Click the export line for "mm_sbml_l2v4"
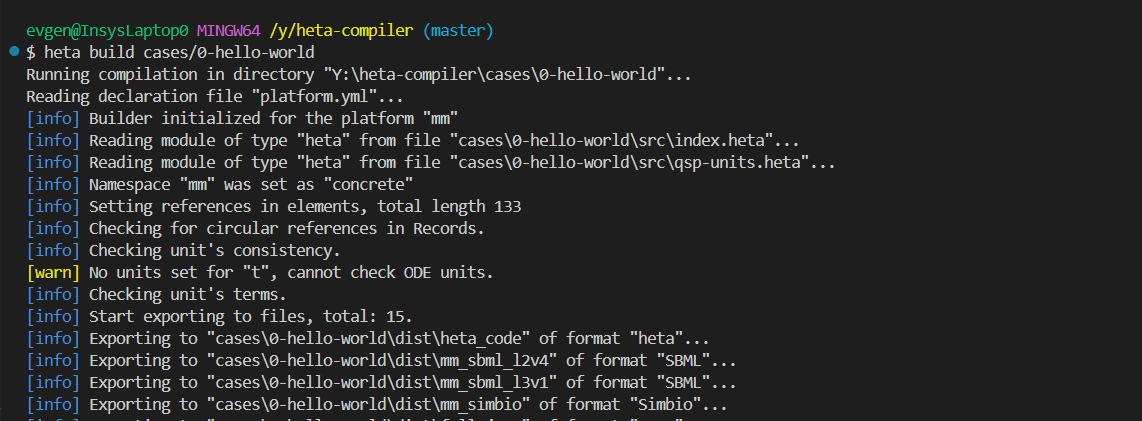The image size is (1142, 421). point(381,361)
